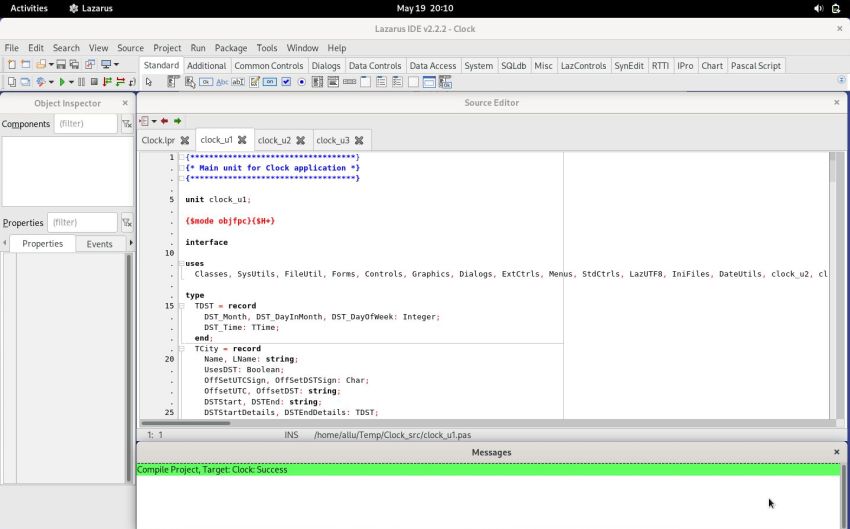Click the desktop monitor toolbar icon
Image resolution: width=850 pixels, height=529 pixels.
pyautogui.click(x=106, y=64)
